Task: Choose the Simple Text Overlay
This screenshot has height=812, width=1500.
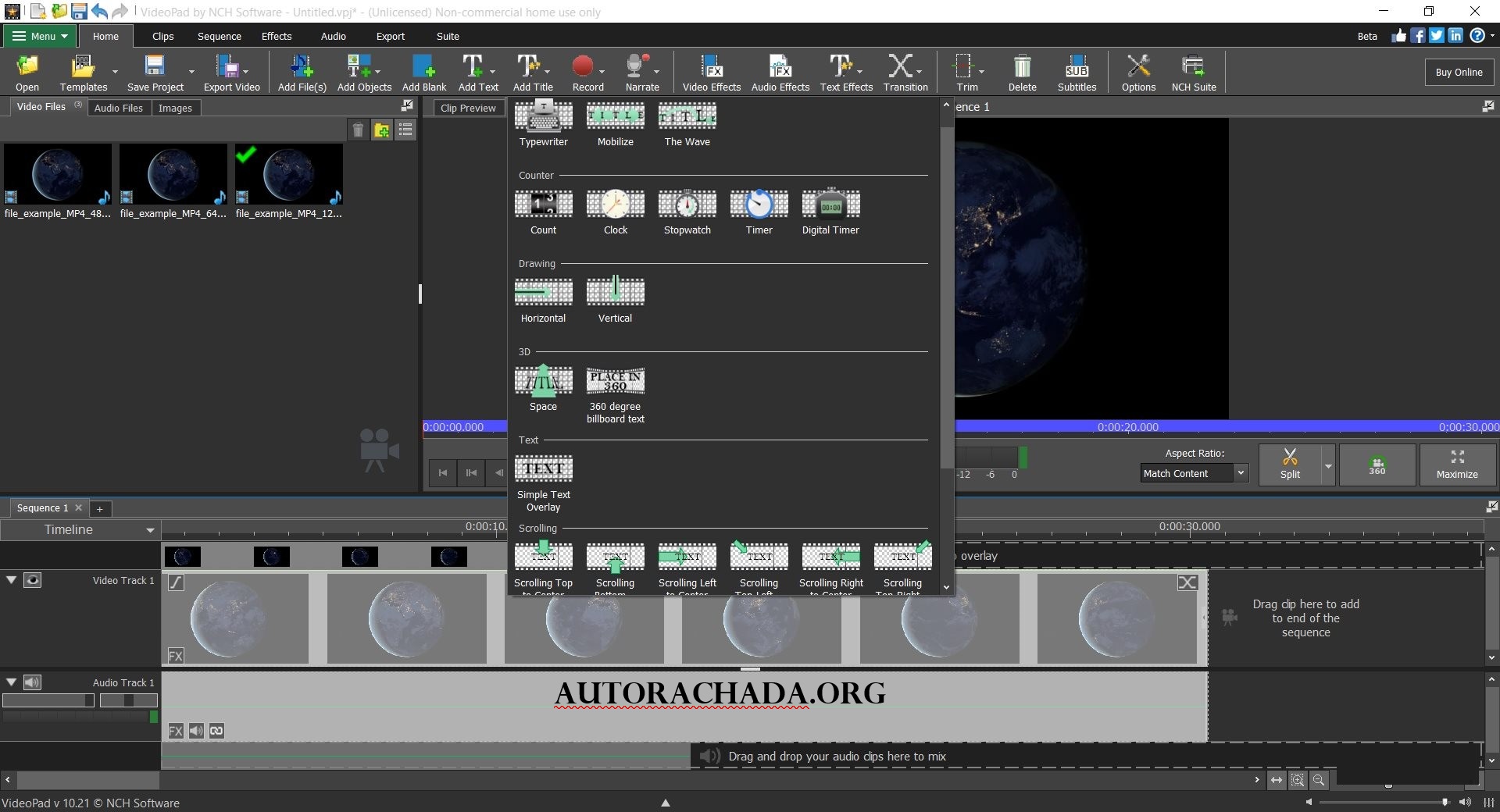Action: point(543,476)
